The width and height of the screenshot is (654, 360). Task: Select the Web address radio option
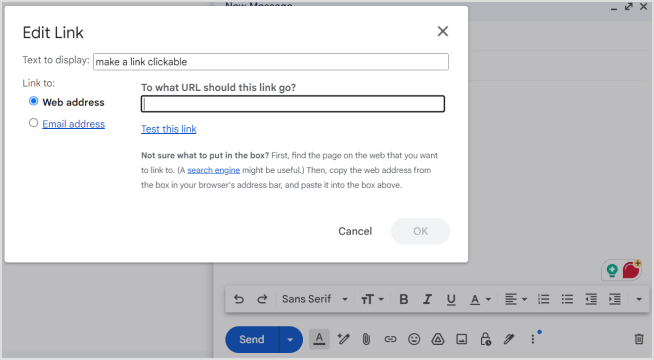(x=33, y=101)
